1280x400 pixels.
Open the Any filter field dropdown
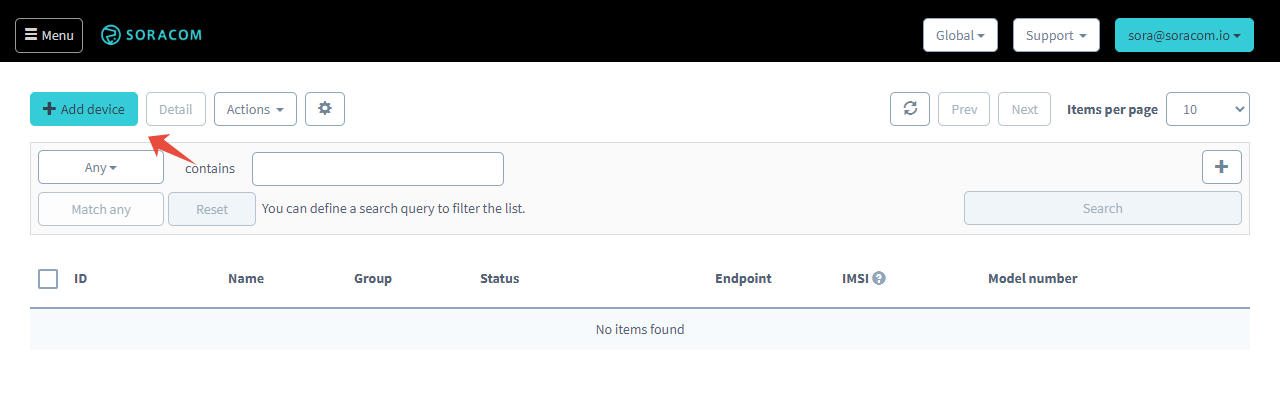click(x=101, y=168)
